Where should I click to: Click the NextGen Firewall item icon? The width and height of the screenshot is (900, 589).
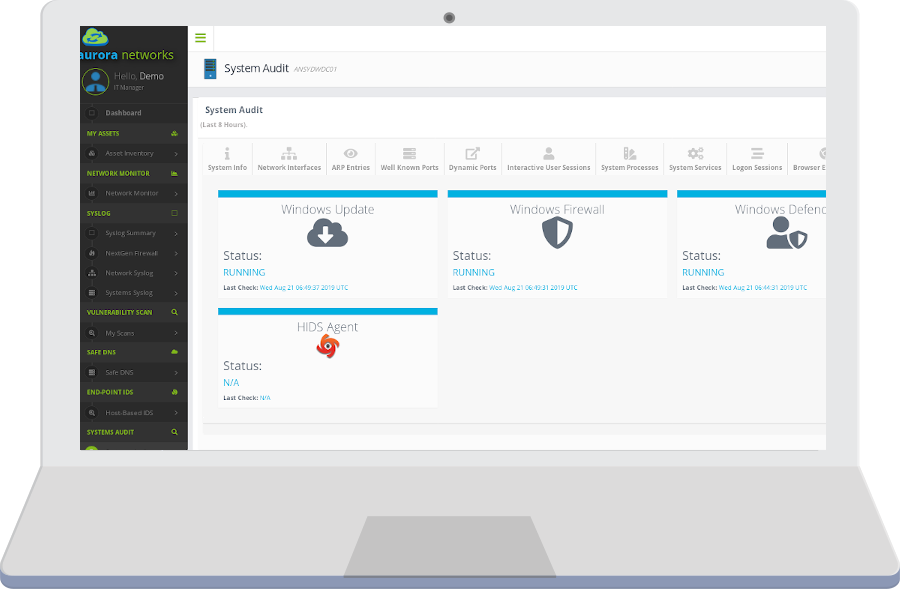(x=92, y=253)
